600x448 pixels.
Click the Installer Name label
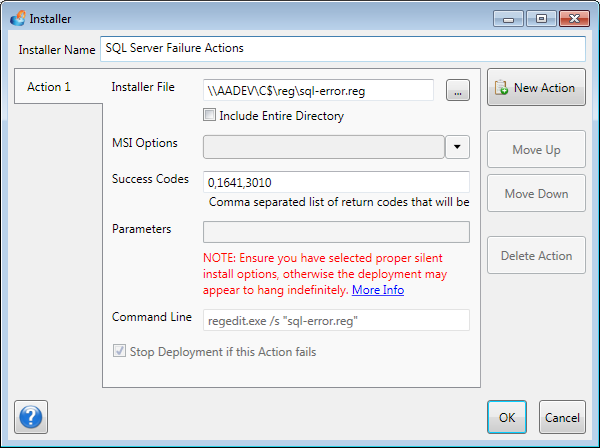[57, 50]
